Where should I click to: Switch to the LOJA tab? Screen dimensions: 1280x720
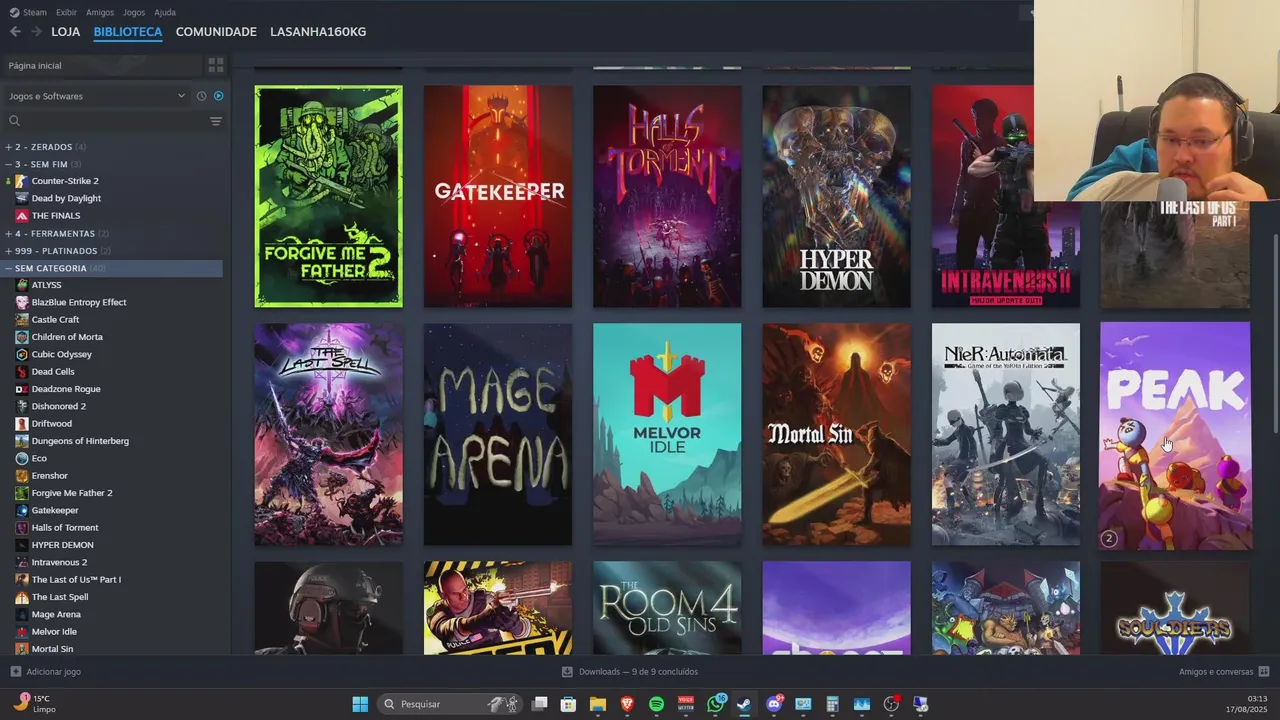pos(66,32)
